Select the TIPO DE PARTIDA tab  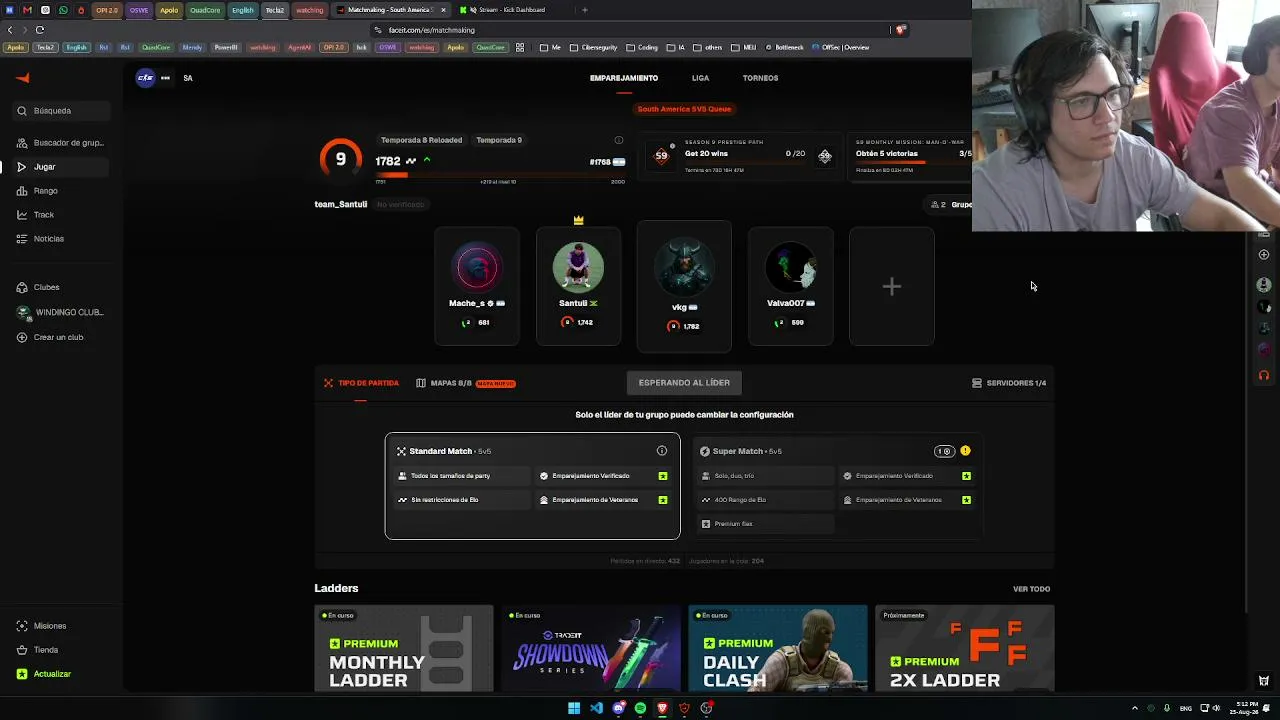click(361, 383)
